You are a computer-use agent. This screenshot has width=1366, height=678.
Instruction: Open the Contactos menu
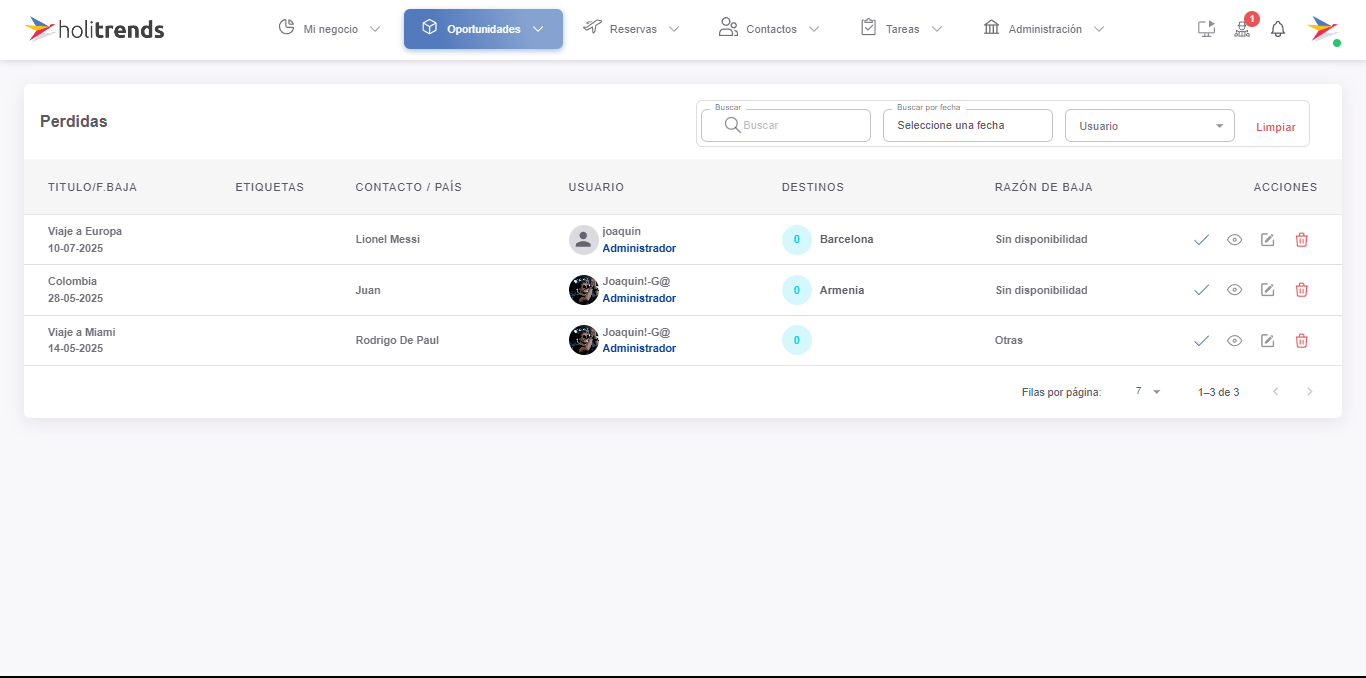769,29
